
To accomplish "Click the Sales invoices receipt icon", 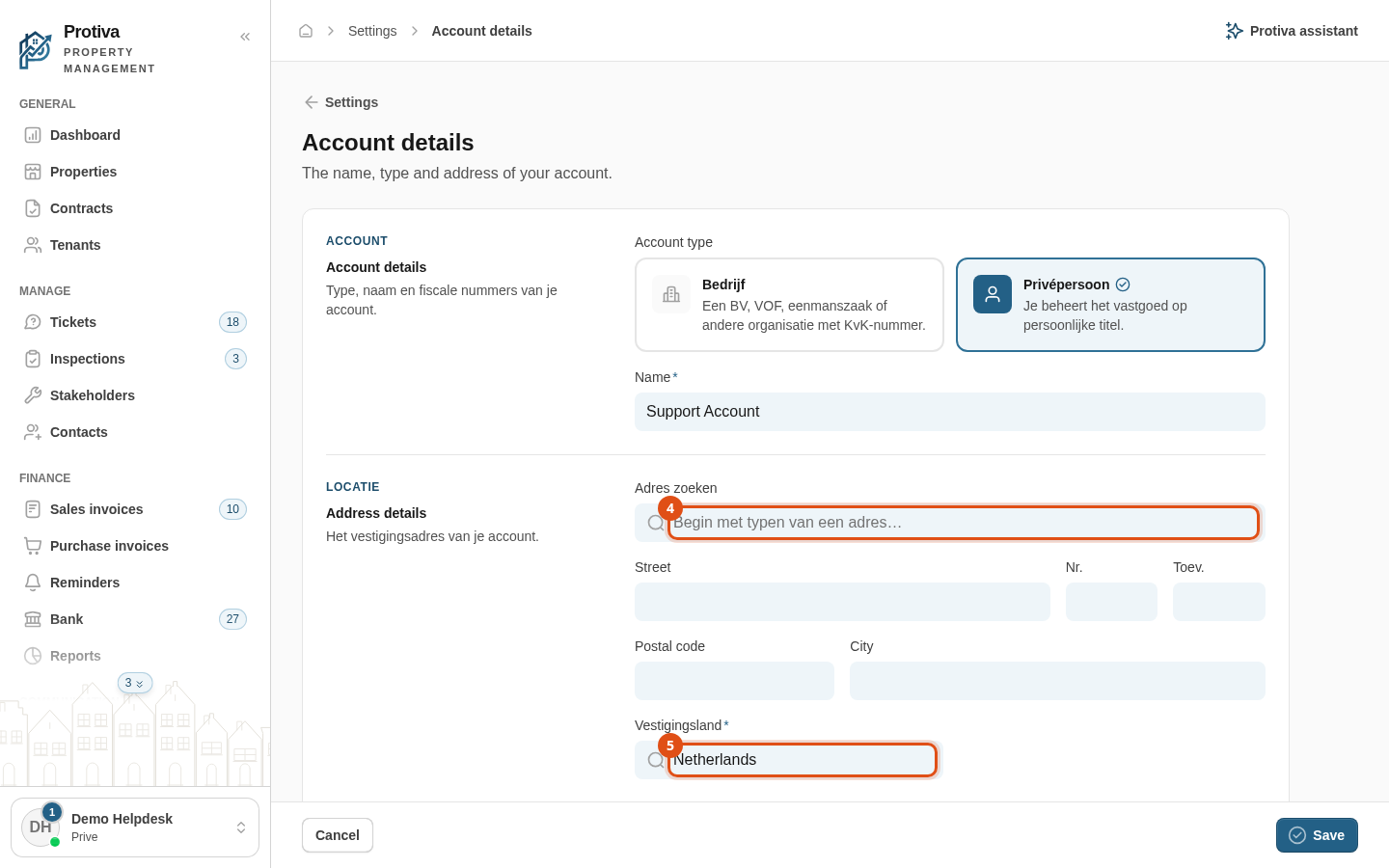I will click(33, 509).
